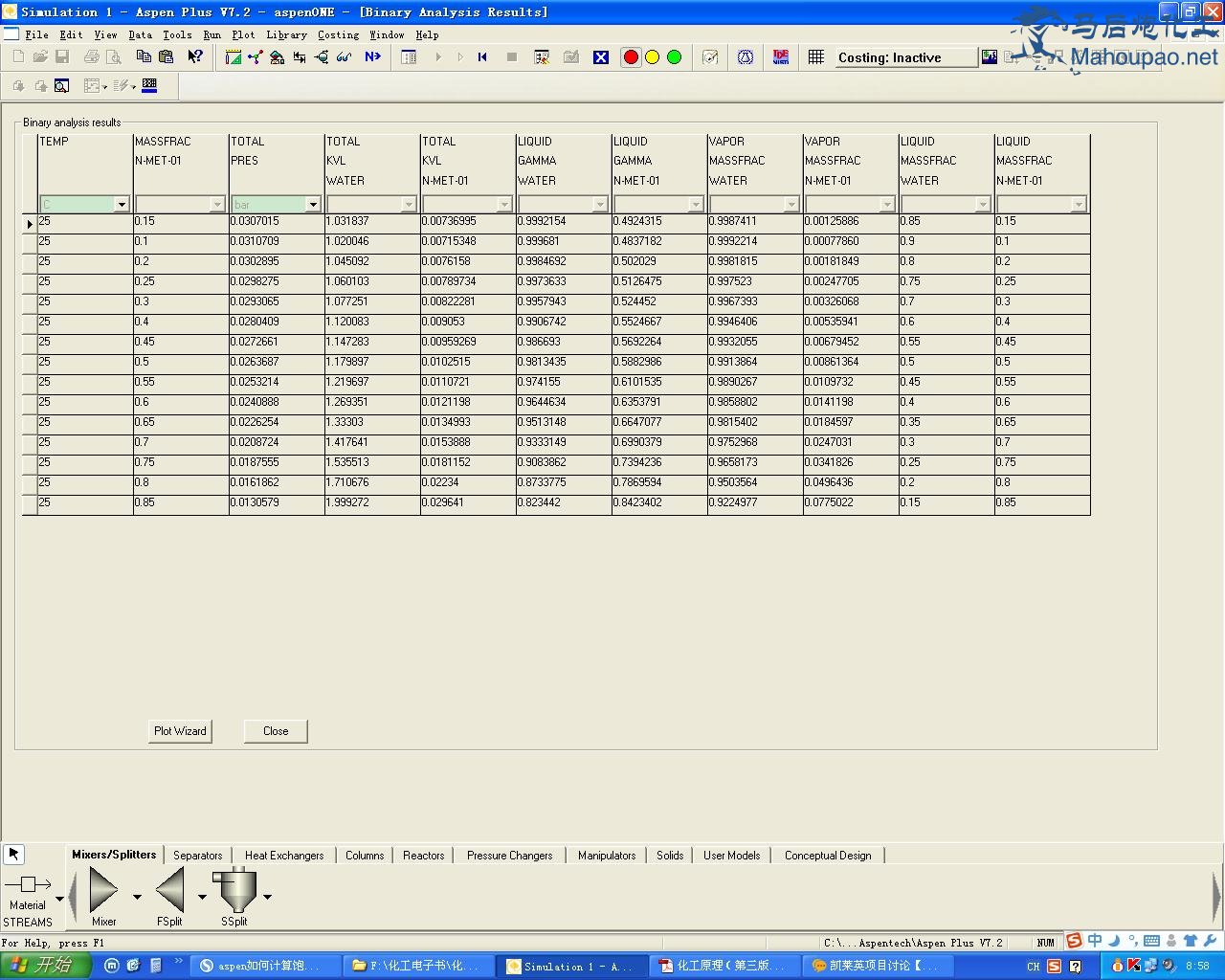The width and height of the screenshot is (1225, 980).
Task: Open the File menu
Action: (36, 34)
